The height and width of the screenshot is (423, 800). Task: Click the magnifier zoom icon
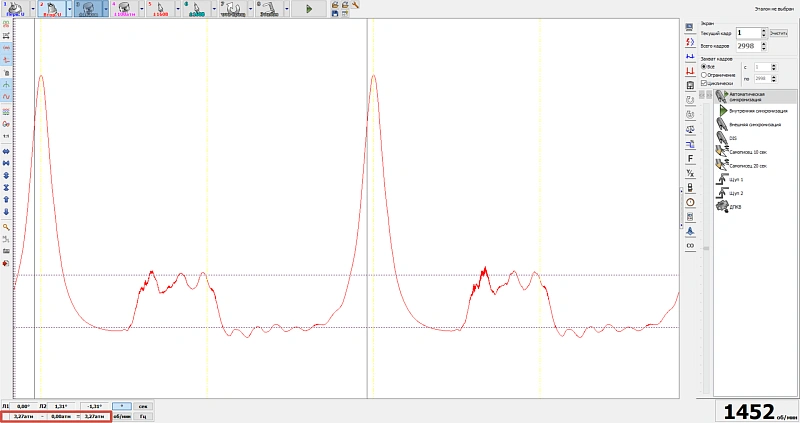6,227
